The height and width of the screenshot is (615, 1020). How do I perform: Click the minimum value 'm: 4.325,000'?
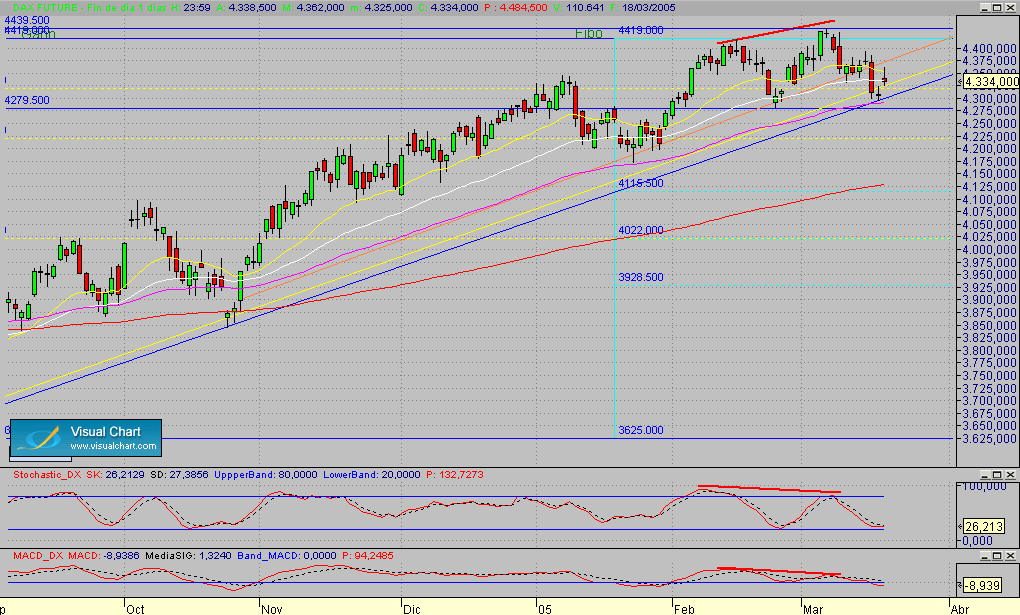[x=381, y=8]
